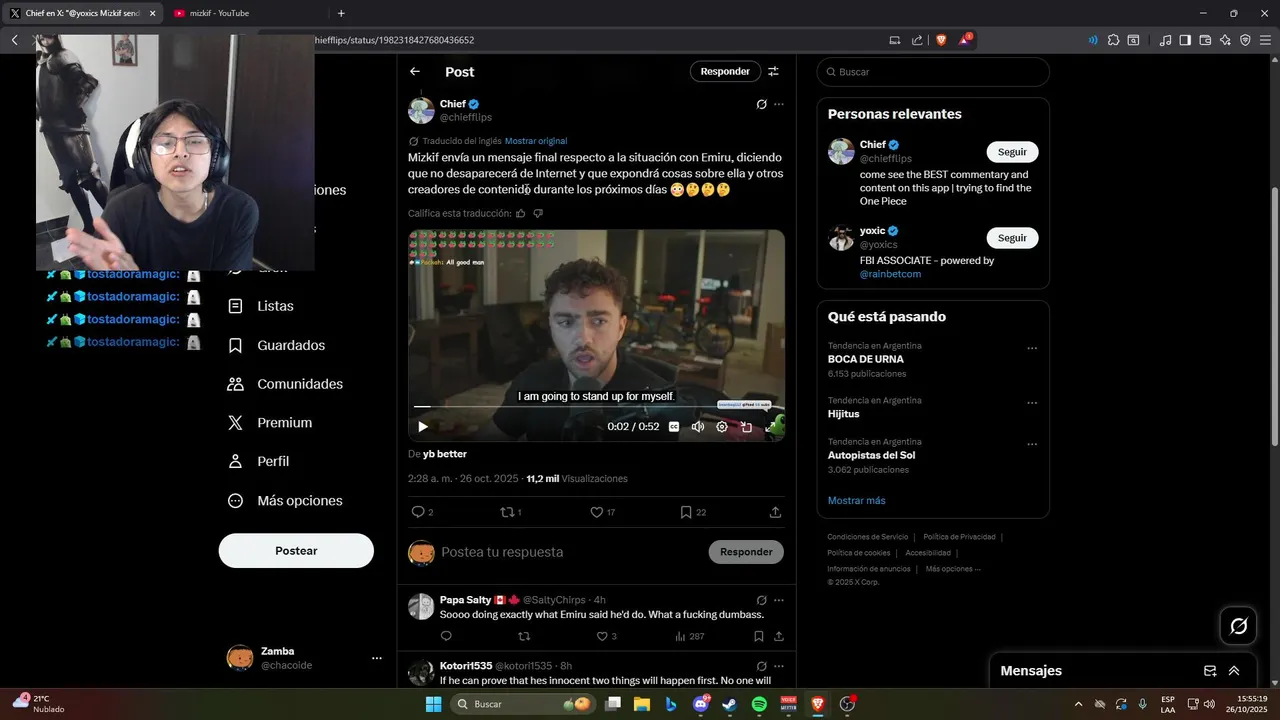Share Papa Salty's reply

(779, 636)
